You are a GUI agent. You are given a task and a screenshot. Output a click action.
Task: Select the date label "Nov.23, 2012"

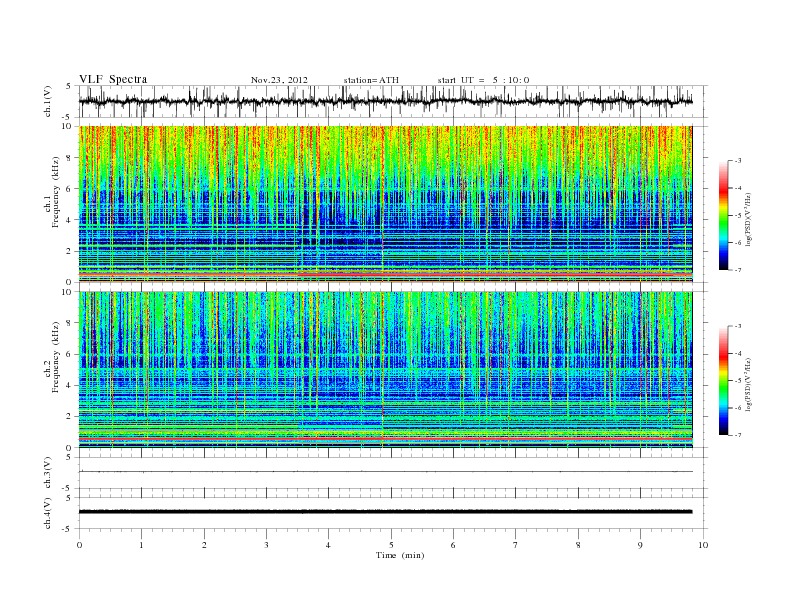279,80
